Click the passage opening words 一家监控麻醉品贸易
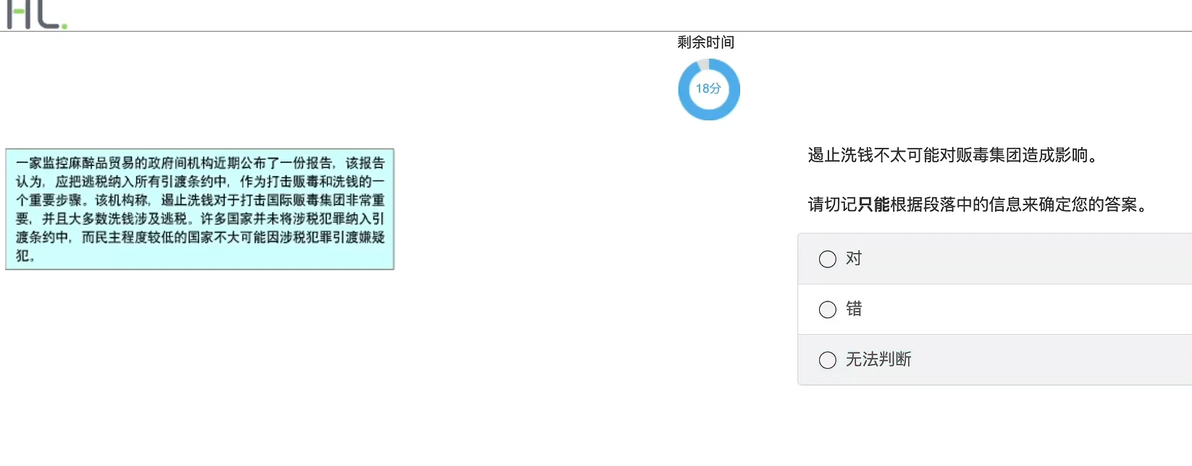This screenshot has height=466, width=1192. (x=75, y=163)
